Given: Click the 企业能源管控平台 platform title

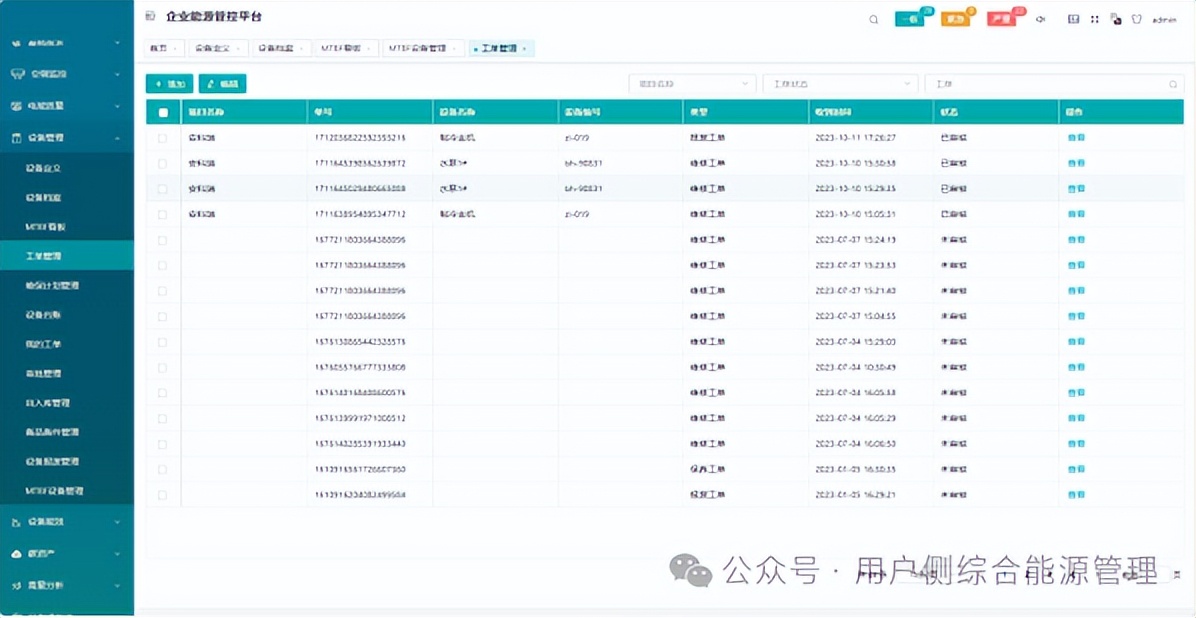Looking at the screenshot, I should coord(214,17).
